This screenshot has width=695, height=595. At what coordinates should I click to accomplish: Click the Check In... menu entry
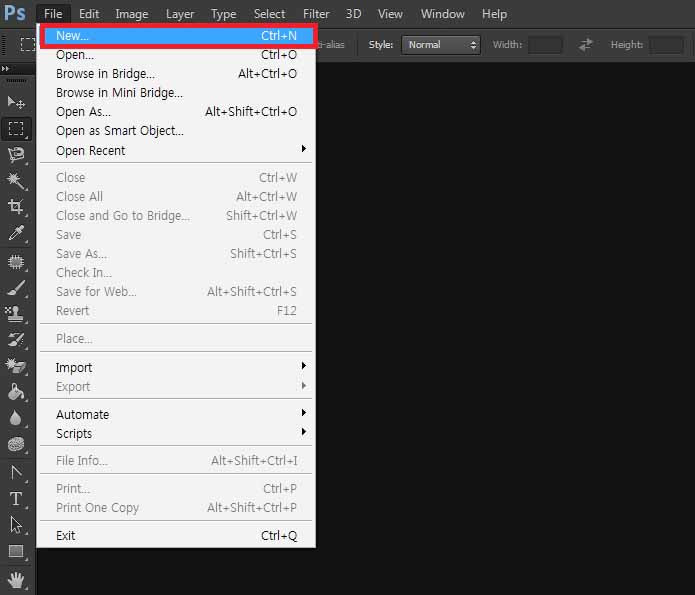pyautogui.click(x=177, y=273)
